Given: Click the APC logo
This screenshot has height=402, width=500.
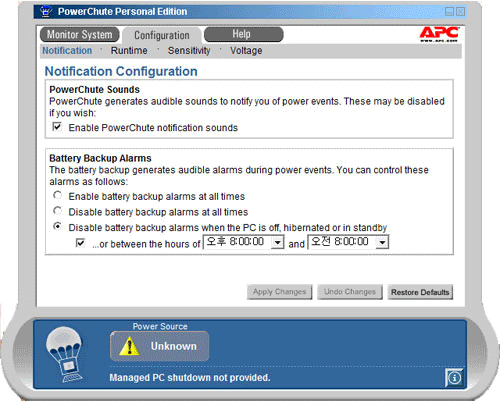Looking at the screenshot, I should 439,34.
